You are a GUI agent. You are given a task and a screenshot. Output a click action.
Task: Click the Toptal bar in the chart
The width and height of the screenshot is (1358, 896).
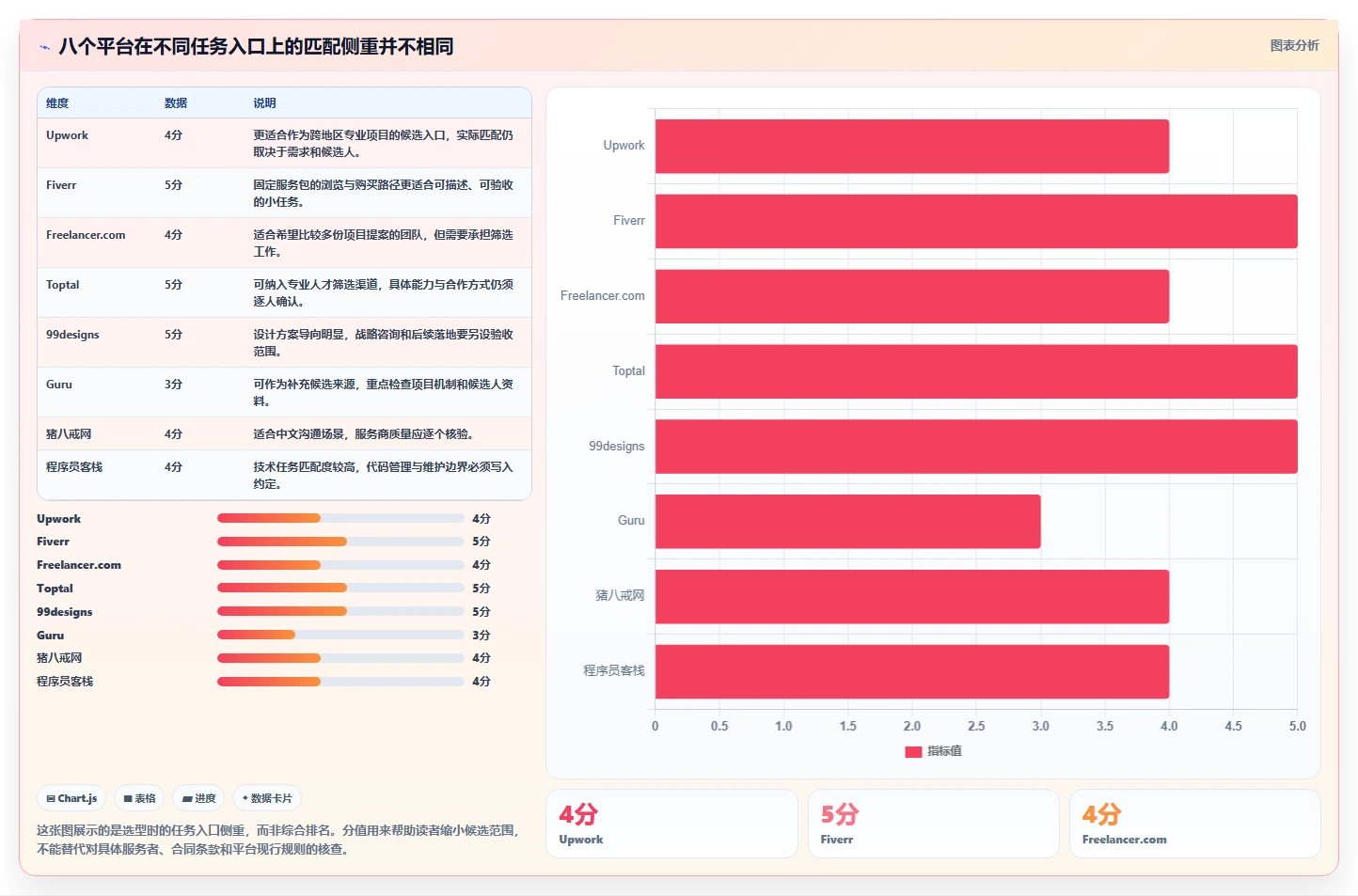[976, 371]
